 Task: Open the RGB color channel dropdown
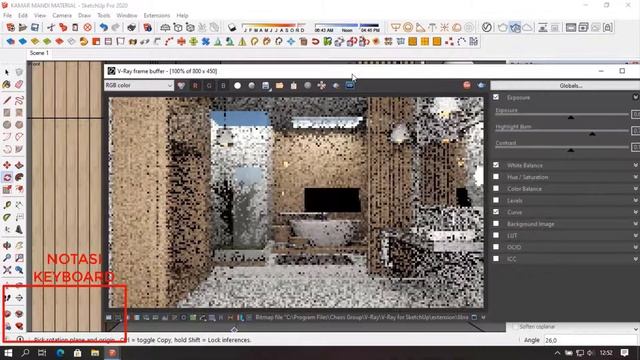[x=139, y=85]
